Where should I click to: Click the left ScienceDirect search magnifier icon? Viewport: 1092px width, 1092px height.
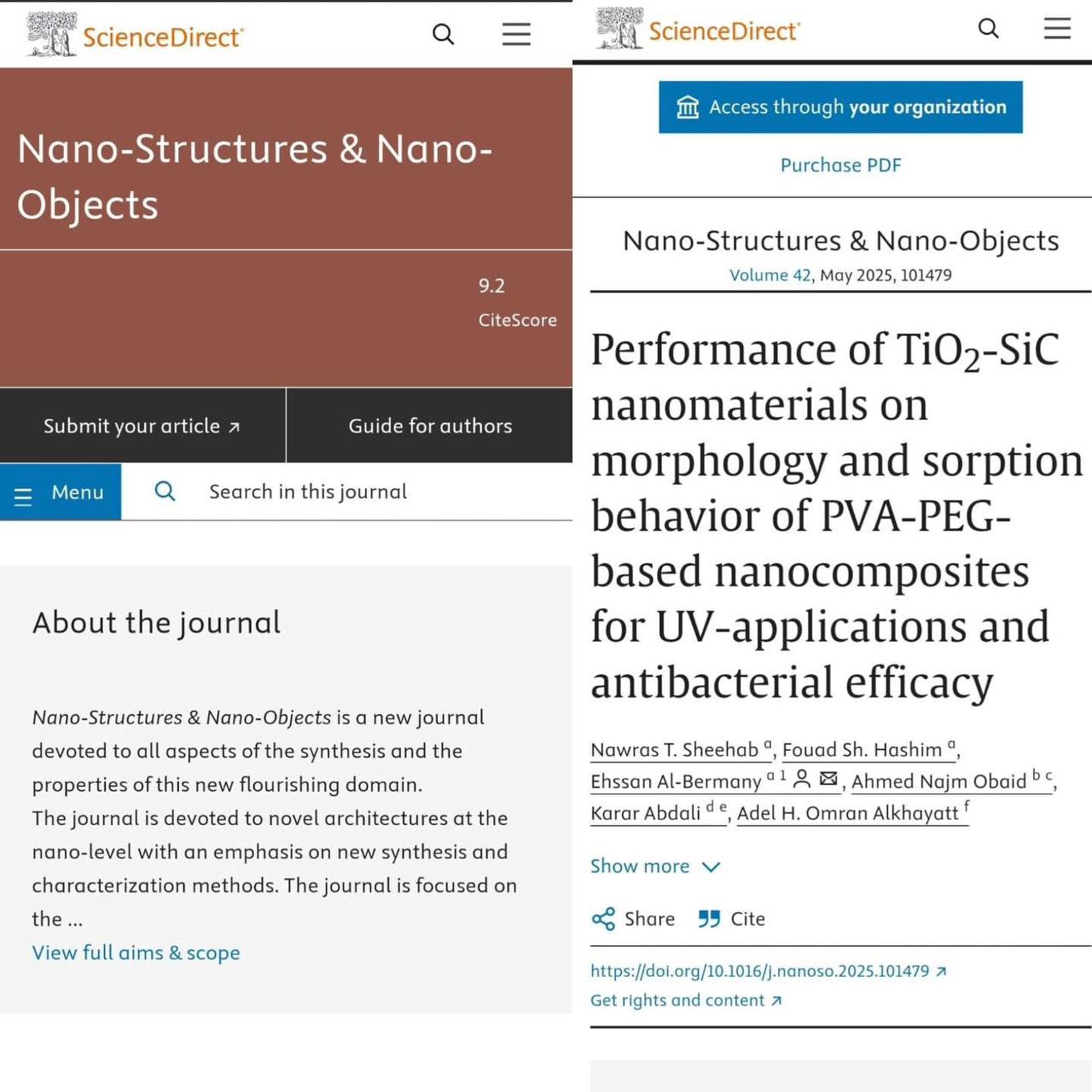click(x=443, y=34)
